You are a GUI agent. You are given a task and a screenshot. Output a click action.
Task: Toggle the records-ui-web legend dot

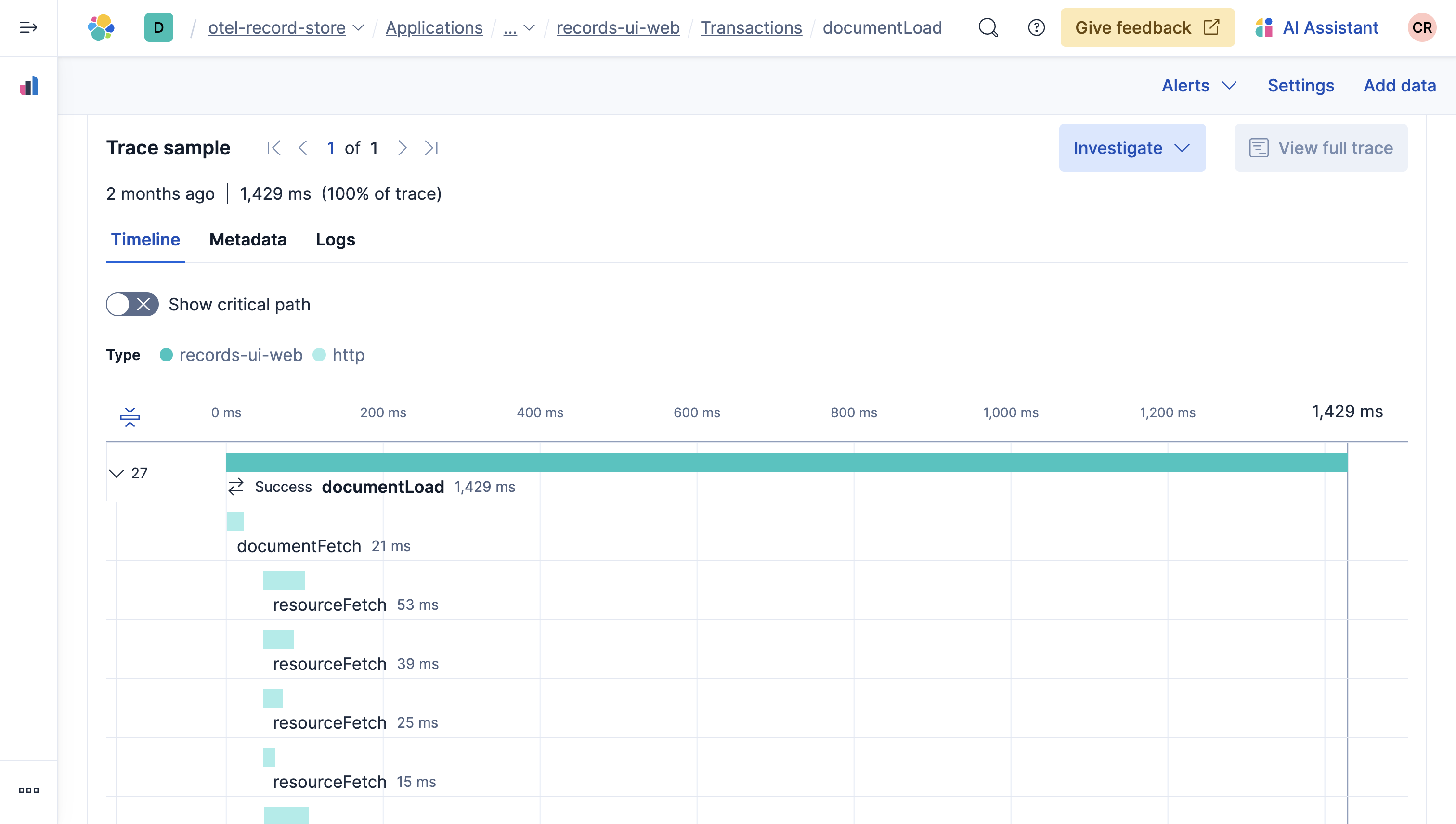166,355
